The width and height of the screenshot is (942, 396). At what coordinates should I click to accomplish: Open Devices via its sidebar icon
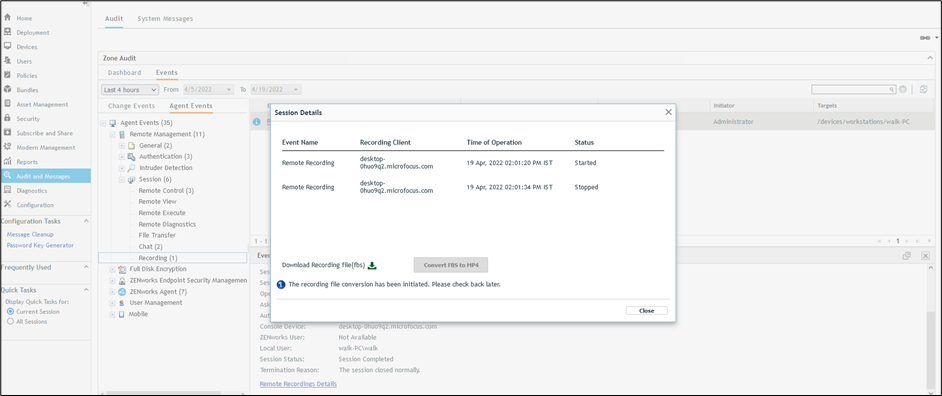[7, 46]
